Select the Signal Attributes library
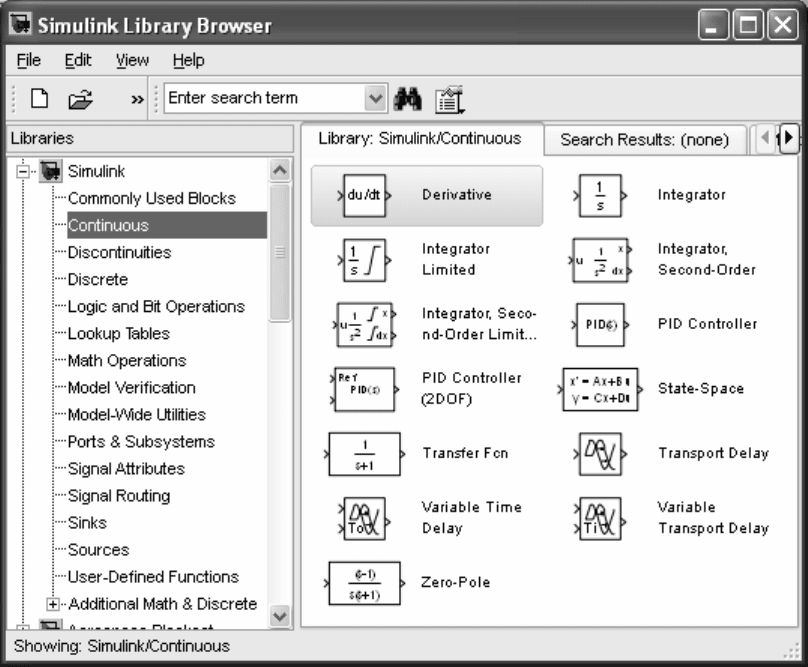 pyautogui.click(x=126, y=469)
